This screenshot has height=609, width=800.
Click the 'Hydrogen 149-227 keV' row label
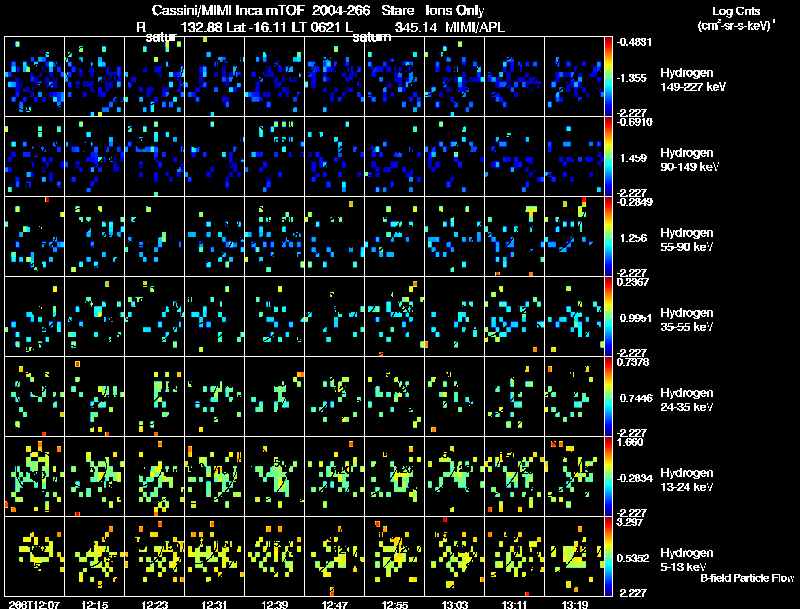pyautogui.click(x=692, y=80)
